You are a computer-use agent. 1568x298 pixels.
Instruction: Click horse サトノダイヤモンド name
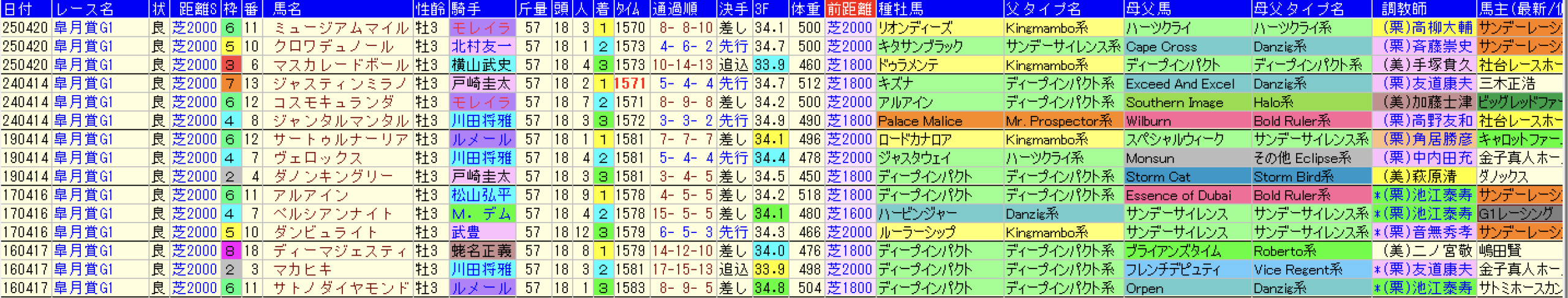point(340,288)
